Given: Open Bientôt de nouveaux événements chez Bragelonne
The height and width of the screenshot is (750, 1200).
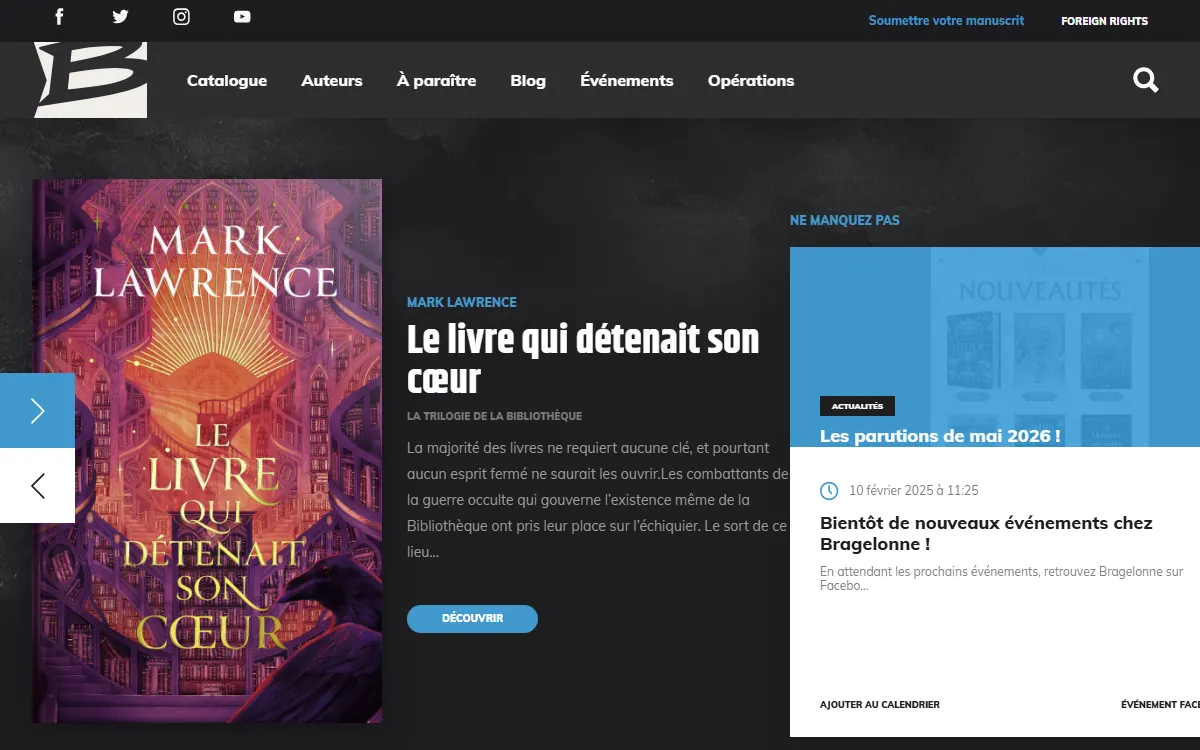Looking at the screenshot, I should pyautogui.click(x=986, y=533).
